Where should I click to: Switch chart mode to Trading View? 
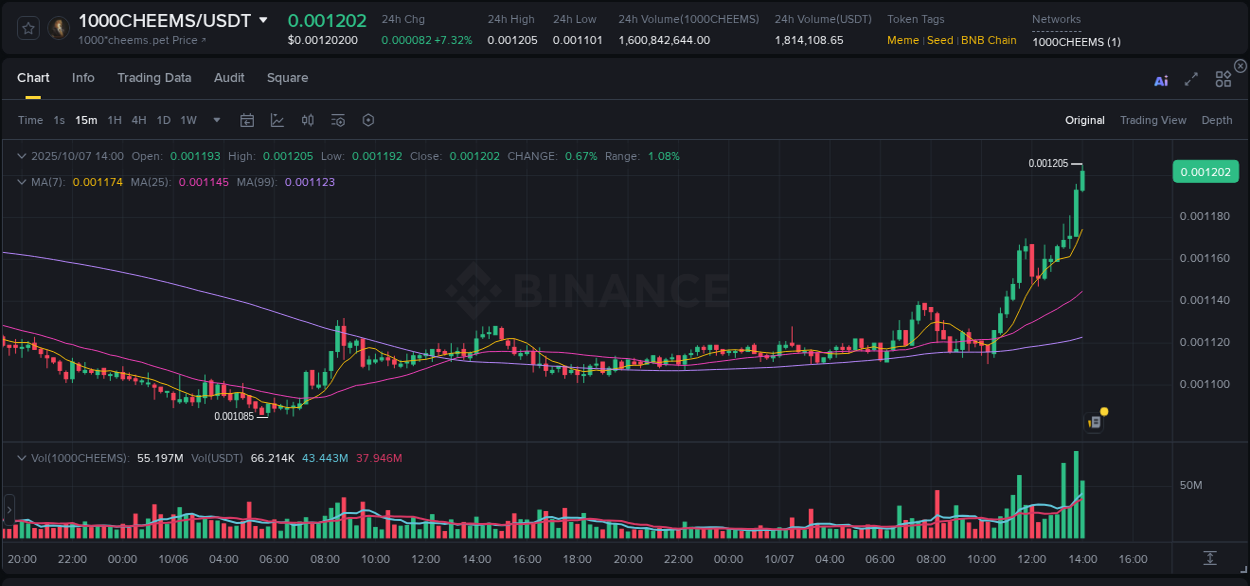point(1153,120)
